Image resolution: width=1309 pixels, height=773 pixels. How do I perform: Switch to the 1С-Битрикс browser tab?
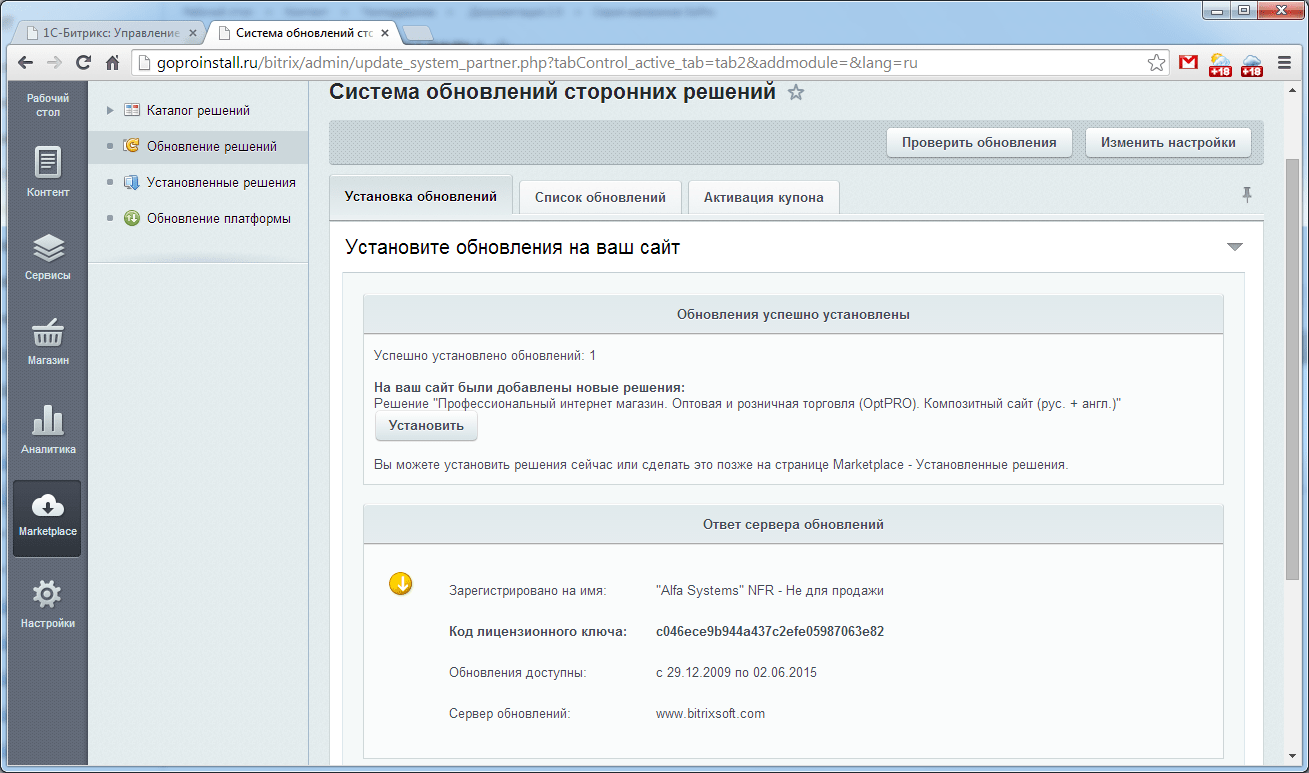coord(110,33)
